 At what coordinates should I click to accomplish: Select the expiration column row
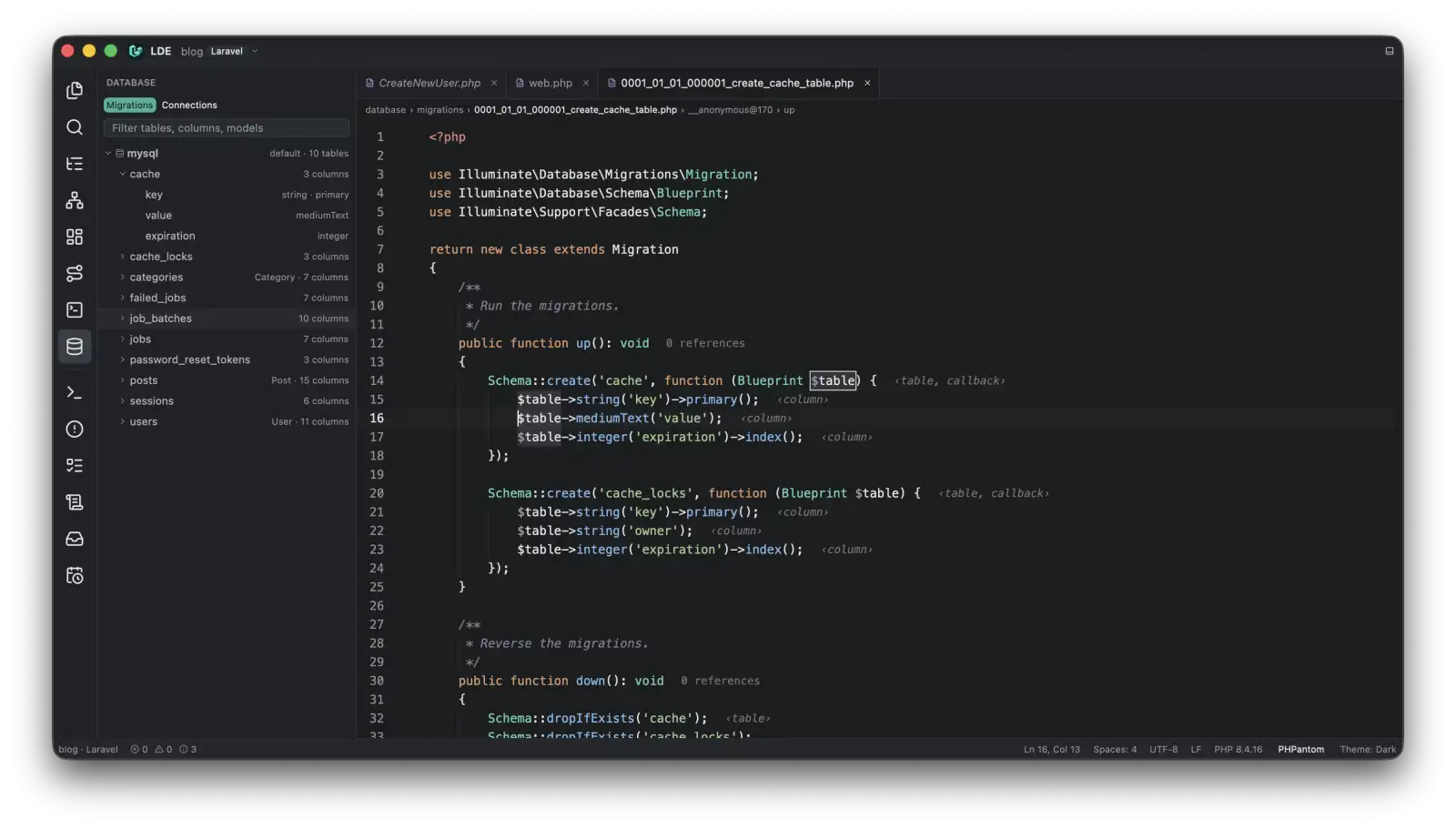pyautogui.click(x=226, y=236)
